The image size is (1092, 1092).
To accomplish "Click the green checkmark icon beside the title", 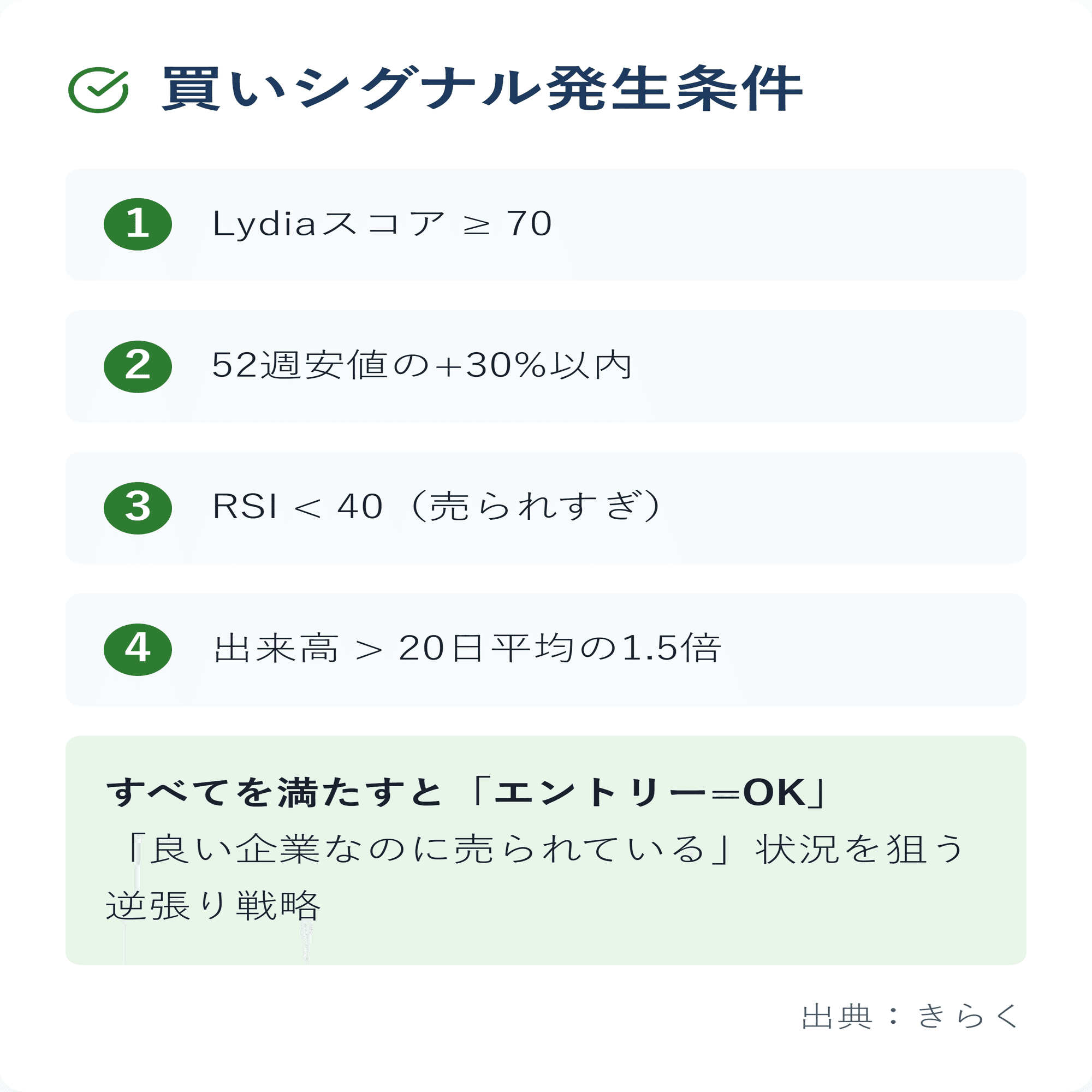I will 98,90.
